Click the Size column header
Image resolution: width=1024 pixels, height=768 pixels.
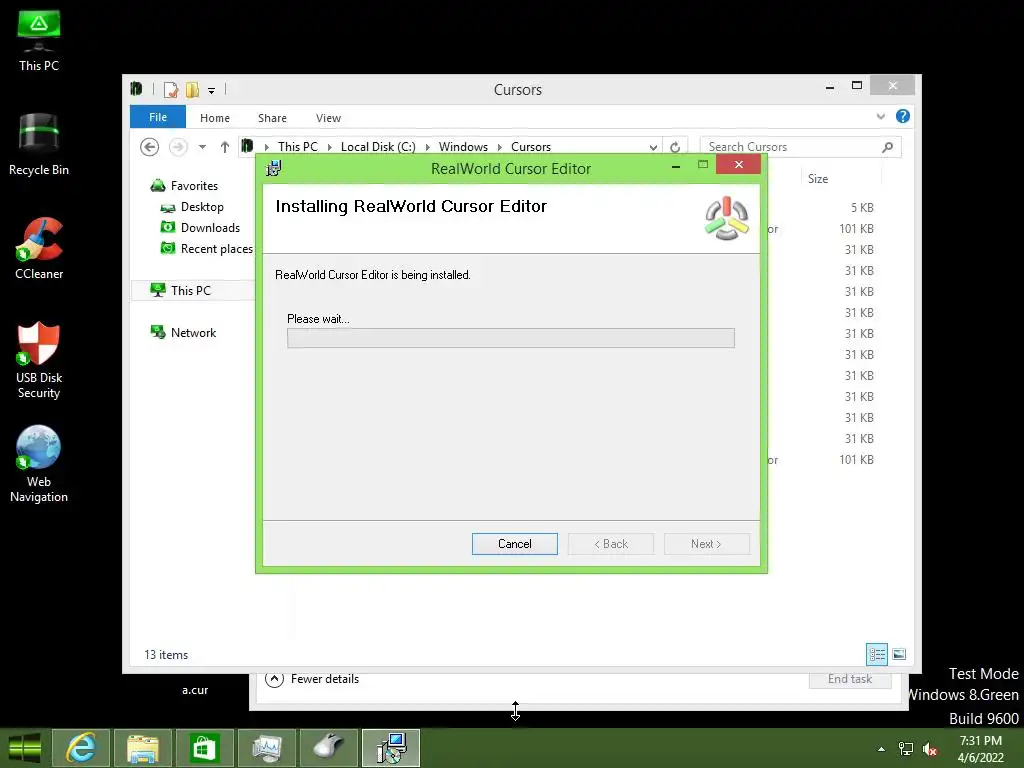tap(818, 178)
